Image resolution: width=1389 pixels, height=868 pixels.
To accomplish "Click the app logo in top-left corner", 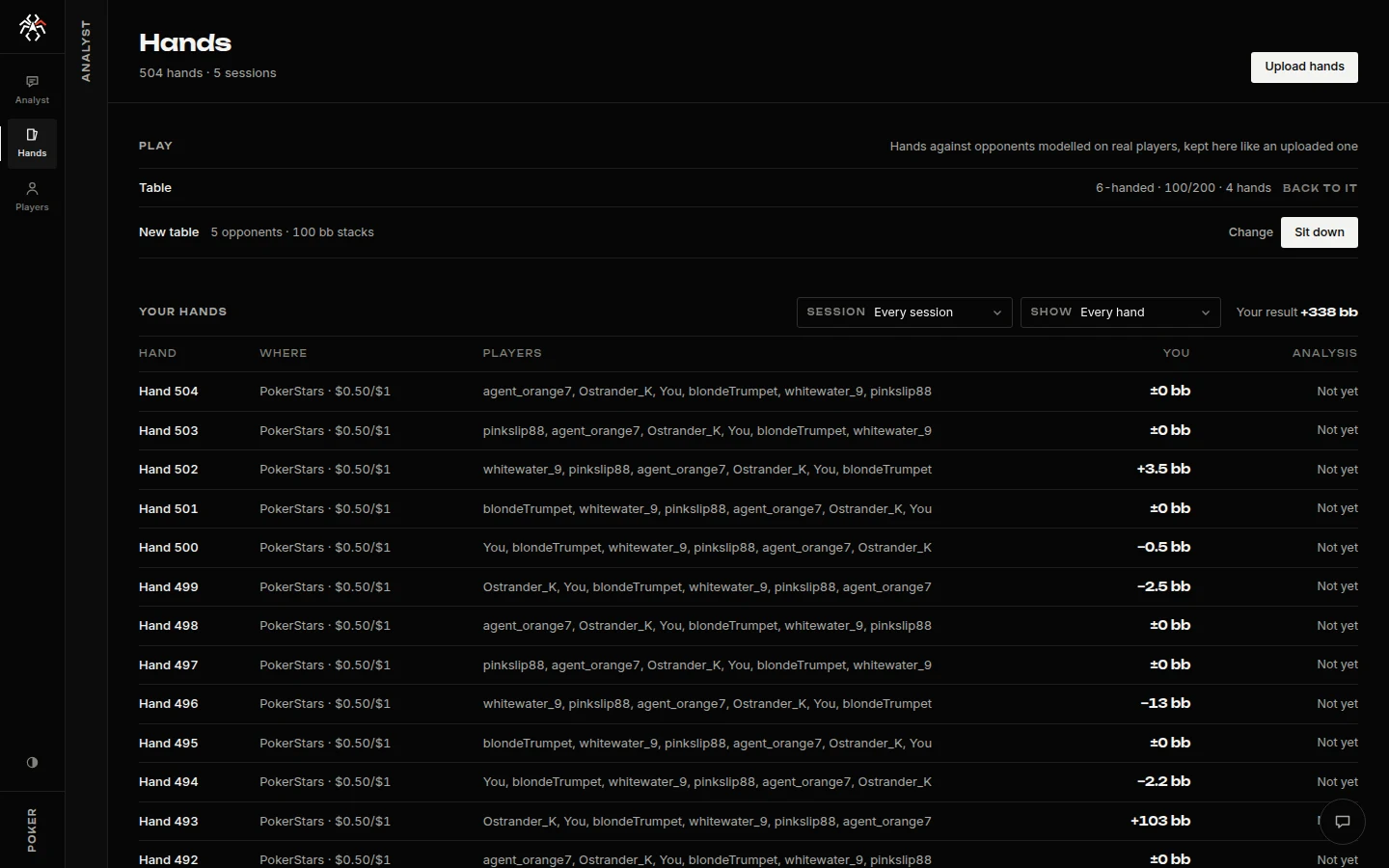I will [32, 27].
